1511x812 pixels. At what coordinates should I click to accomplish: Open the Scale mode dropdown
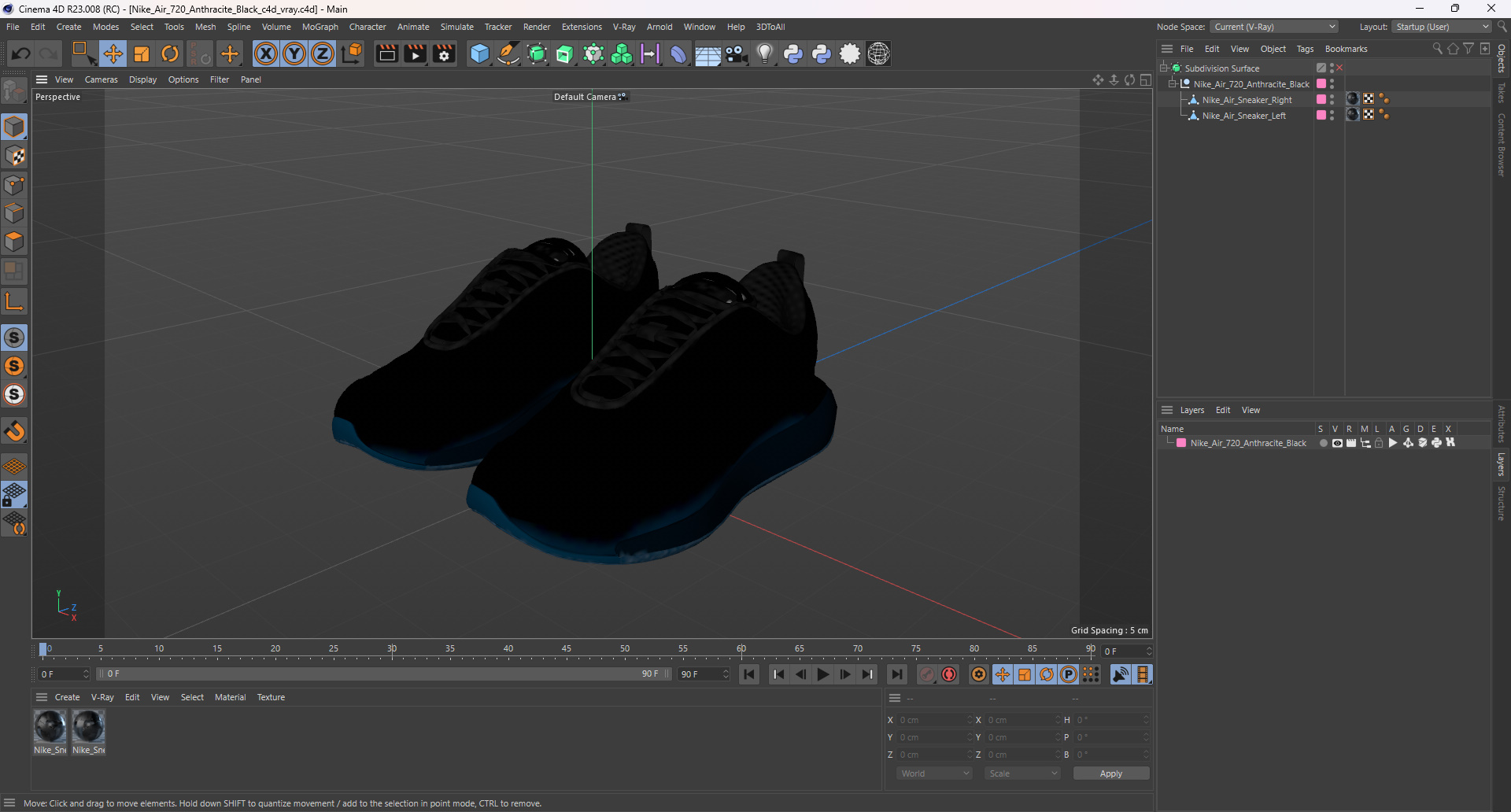point(1022,773)
